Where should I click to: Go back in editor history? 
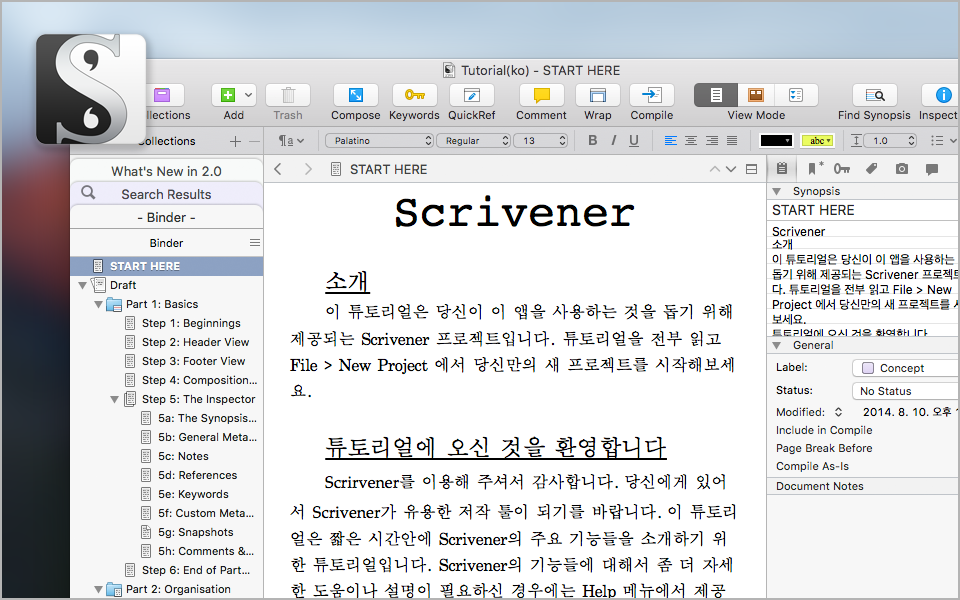coord(278,169)
